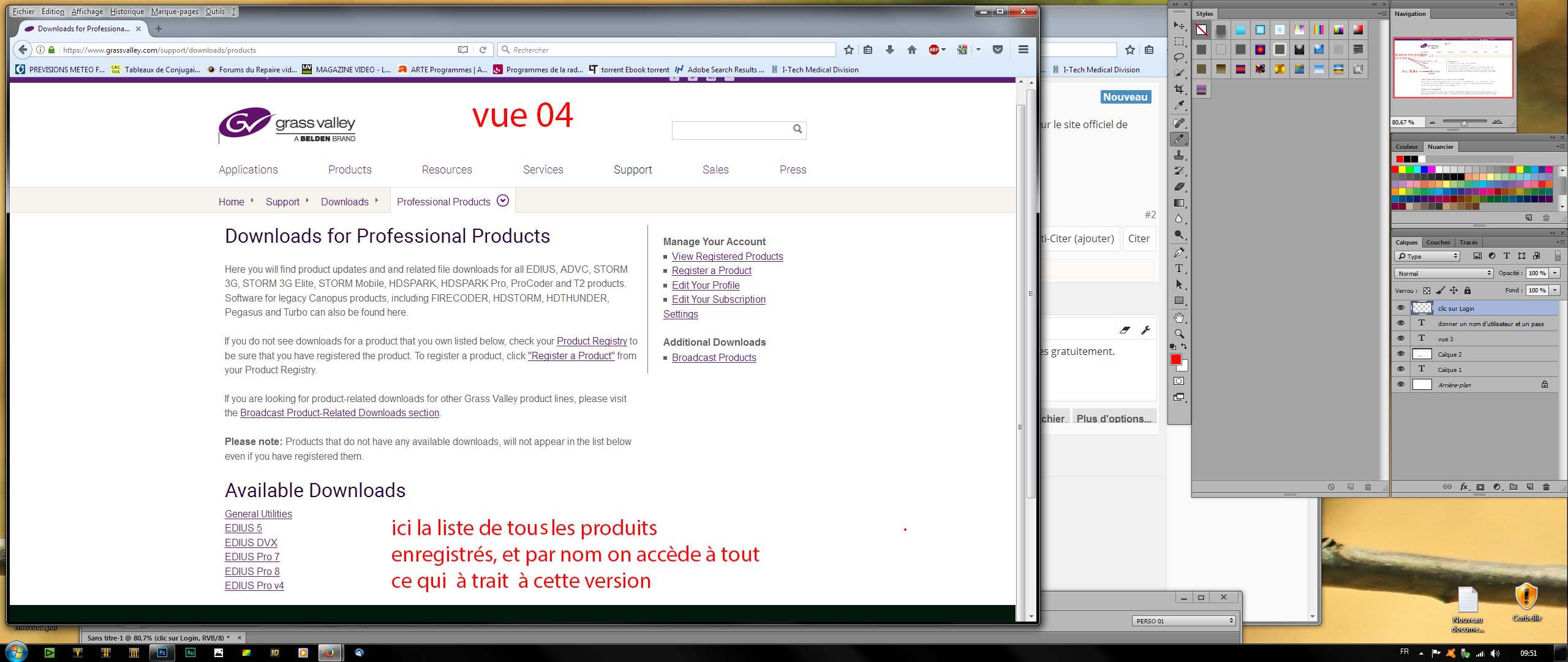Switch to the Couches tab
This screenshot has height=662, width=1568.
(x=1438, y=242)
